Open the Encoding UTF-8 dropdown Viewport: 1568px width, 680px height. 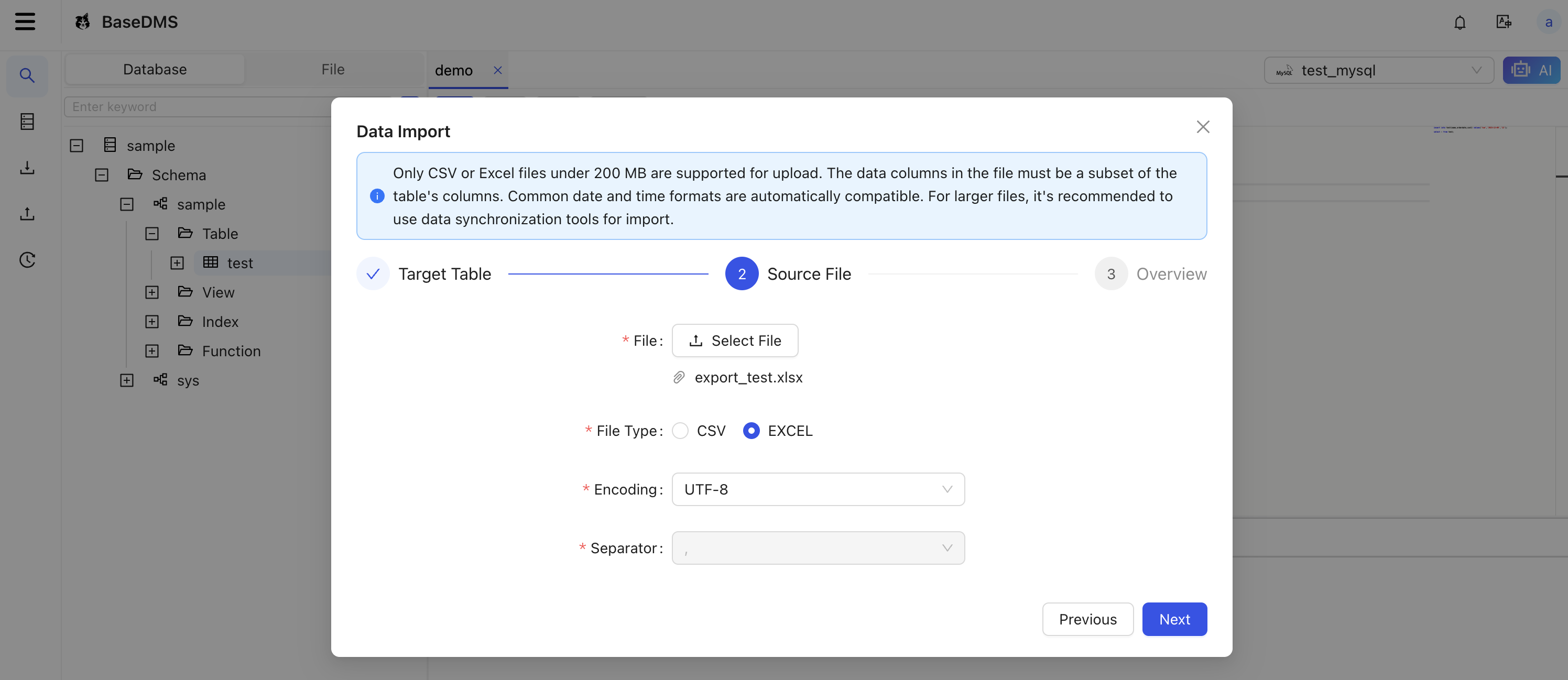coord(818,489)
